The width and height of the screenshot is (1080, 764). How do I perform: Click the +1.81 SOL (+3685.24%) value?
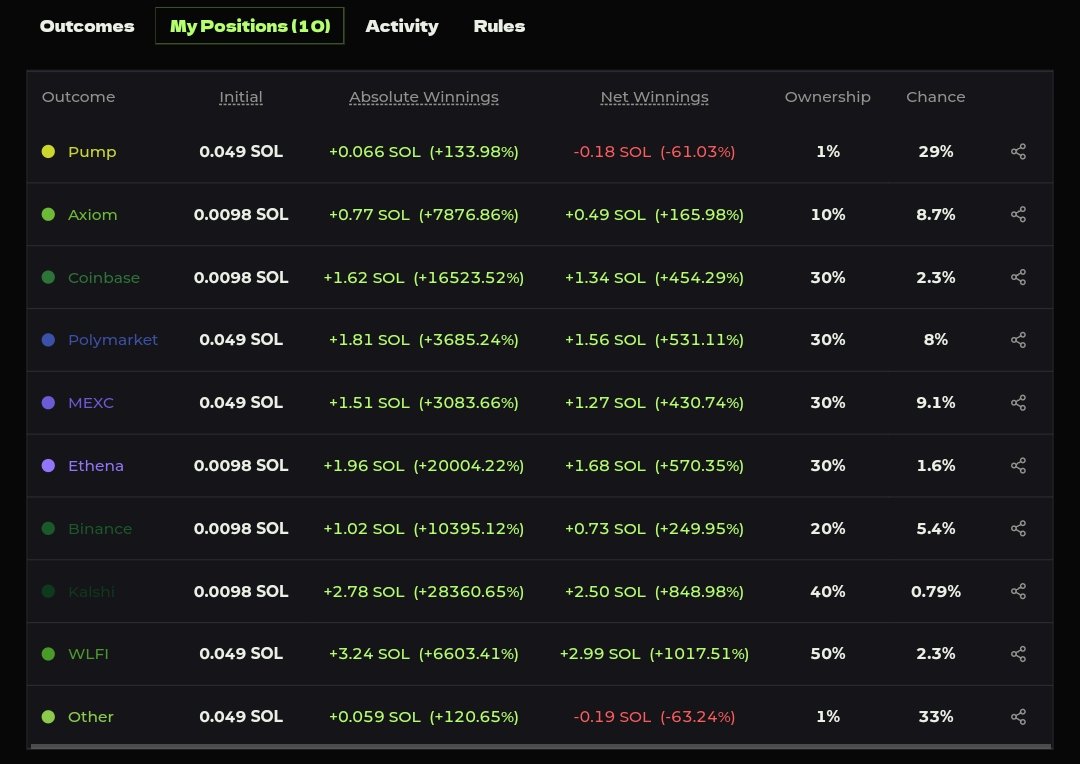click(424, 340)
